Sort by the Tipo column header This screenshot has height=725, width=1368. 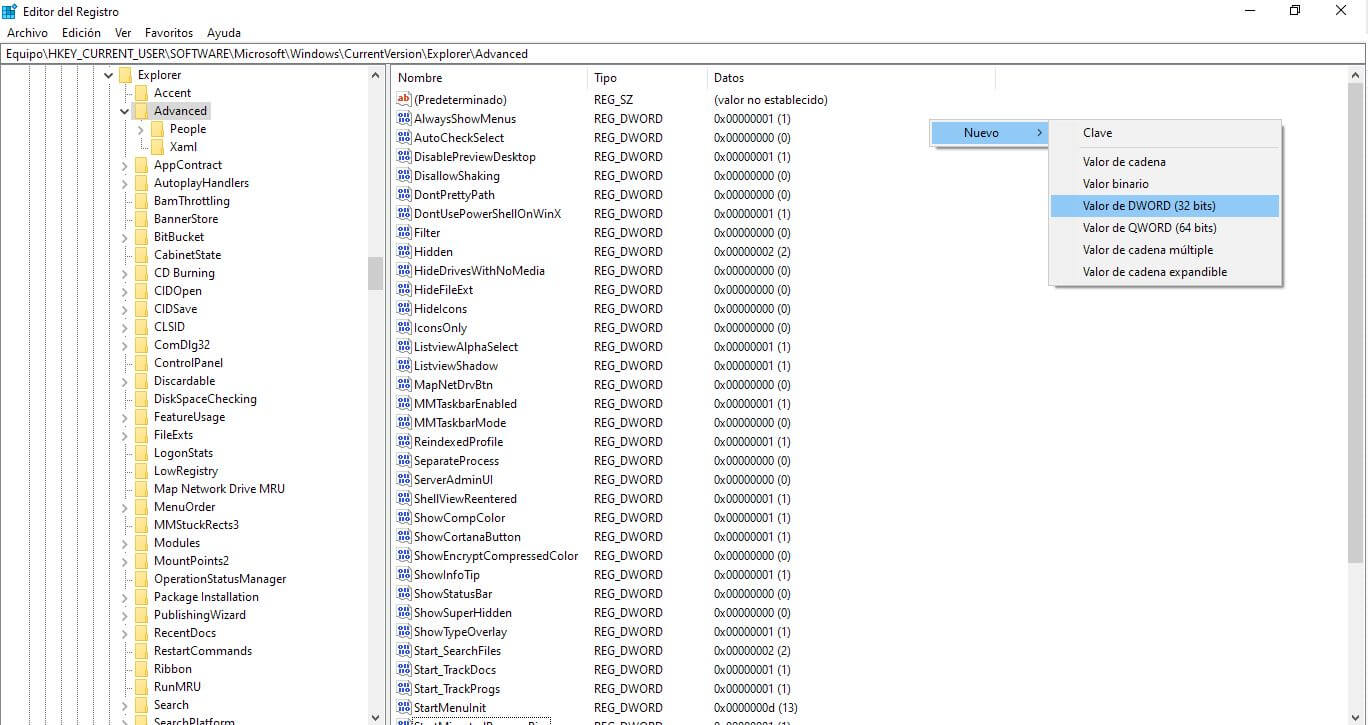647,78
